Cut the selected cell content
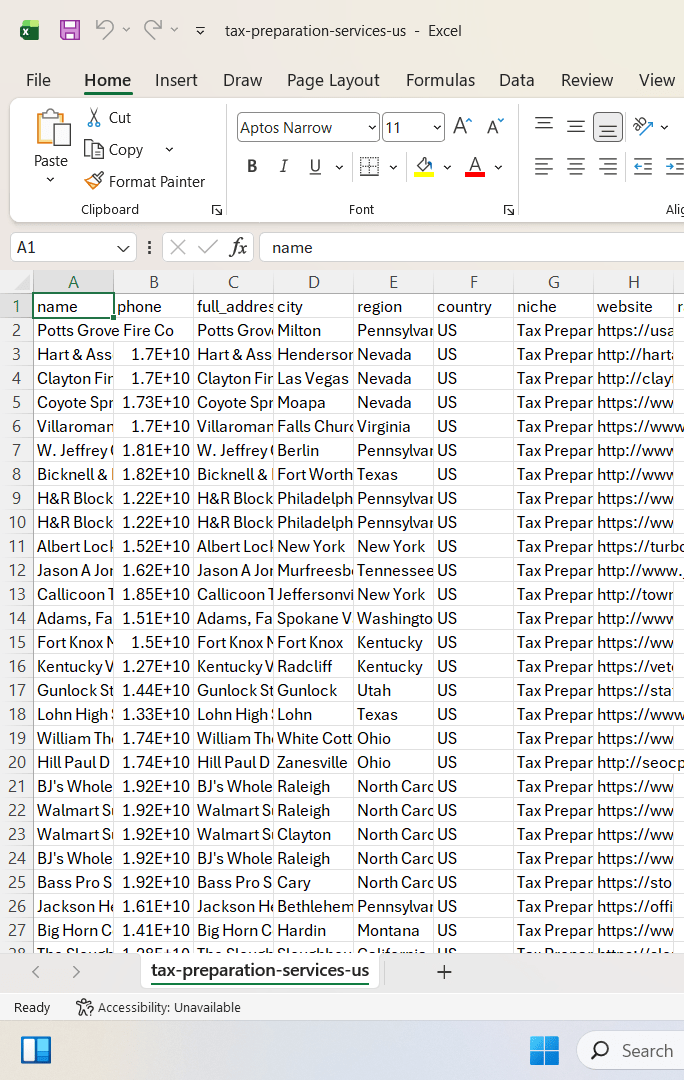Screen dimensions: 684x1080 (109, 118)
